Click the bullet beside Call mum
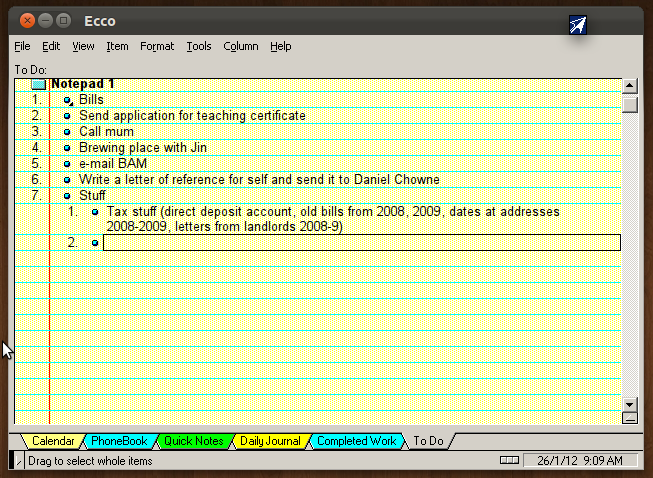Image resolution: width=653 pixels, height=478 pixels. (x=67, y=132)
